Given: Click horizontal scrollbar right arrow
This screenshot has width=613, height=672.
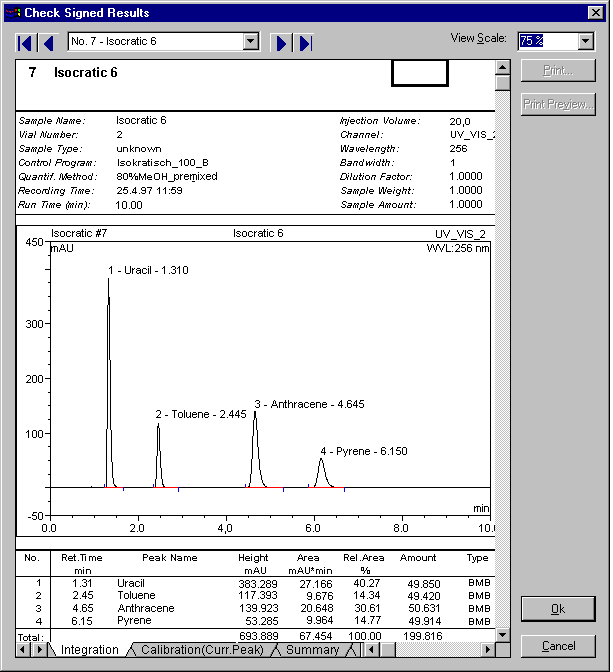Looking at the screenshot, I should click(487, 650).
